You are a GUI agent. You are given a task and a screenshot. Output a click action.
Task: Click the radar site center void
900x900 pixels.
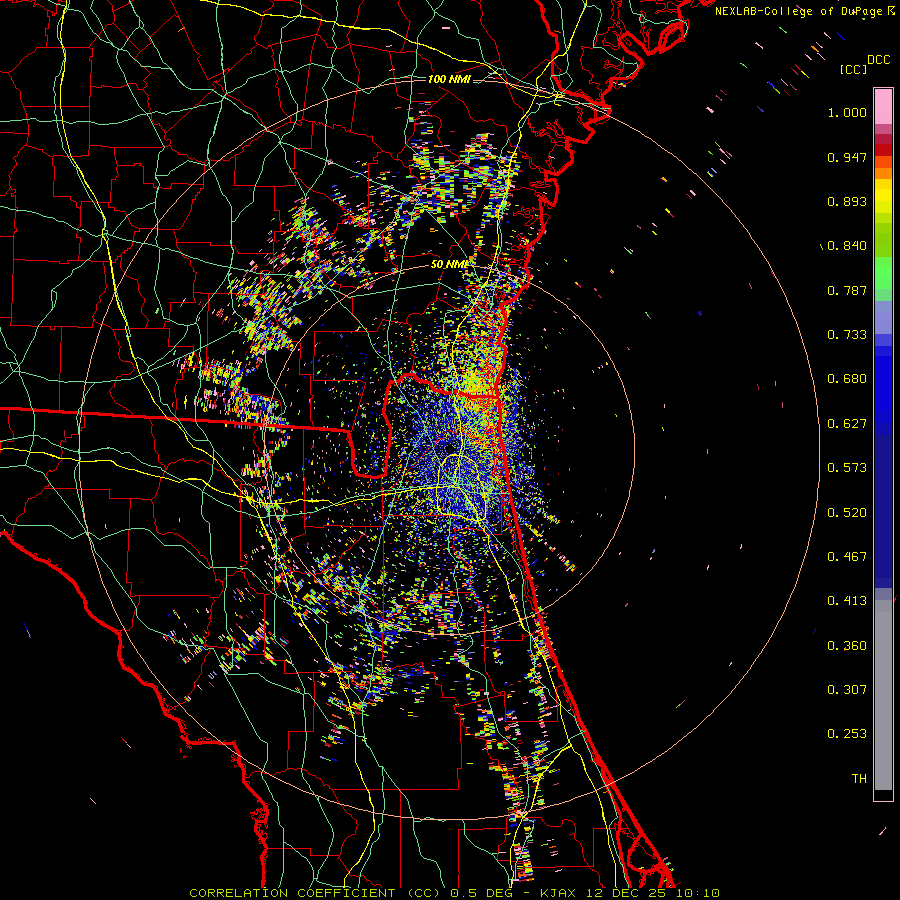coord(449,447)
